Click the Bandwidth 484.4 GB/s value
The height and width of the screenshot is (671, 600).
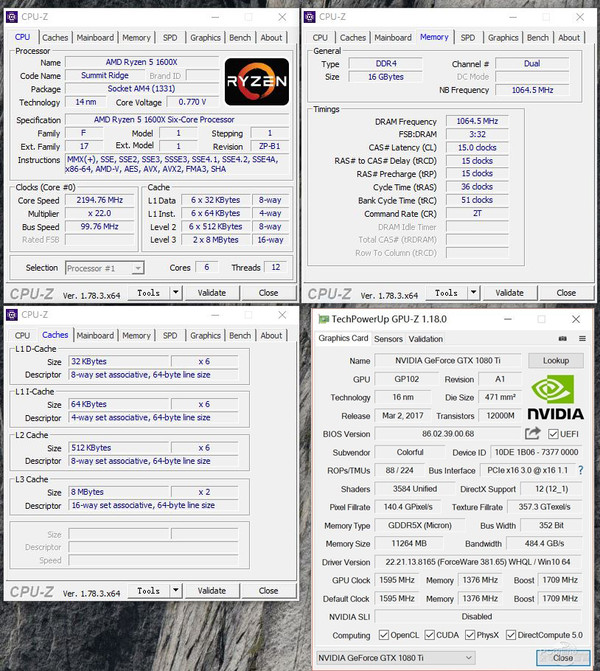(544, 543)
